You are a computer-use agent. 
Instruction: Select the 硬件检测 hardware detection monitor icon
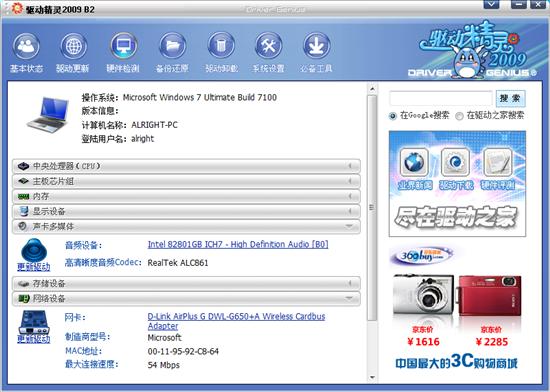coord(123,46)
